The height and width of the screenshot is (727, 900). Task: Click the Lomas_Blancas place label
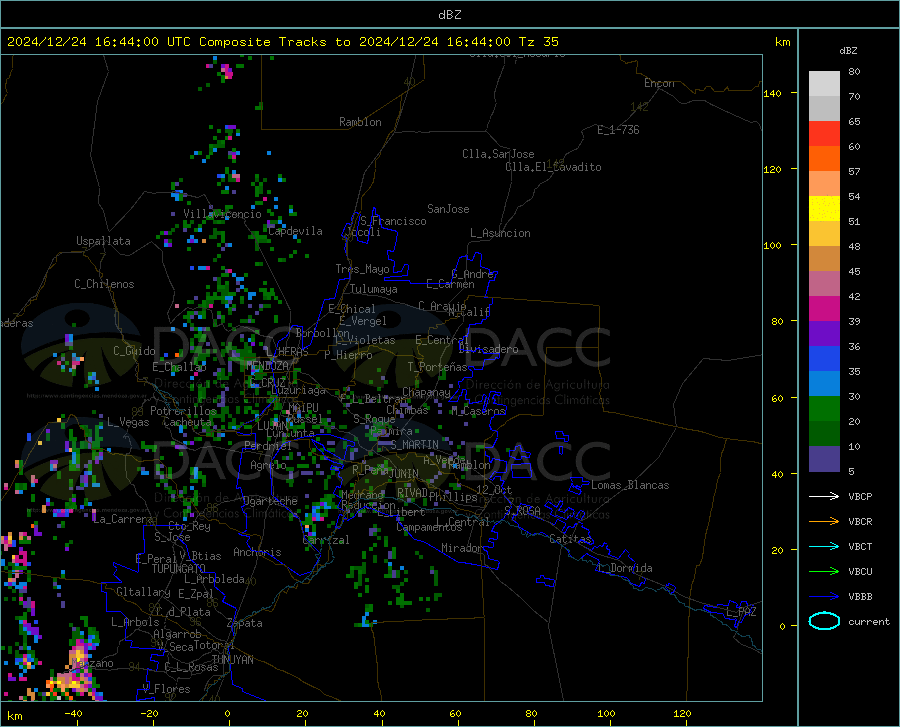click(x=630, y=485)
